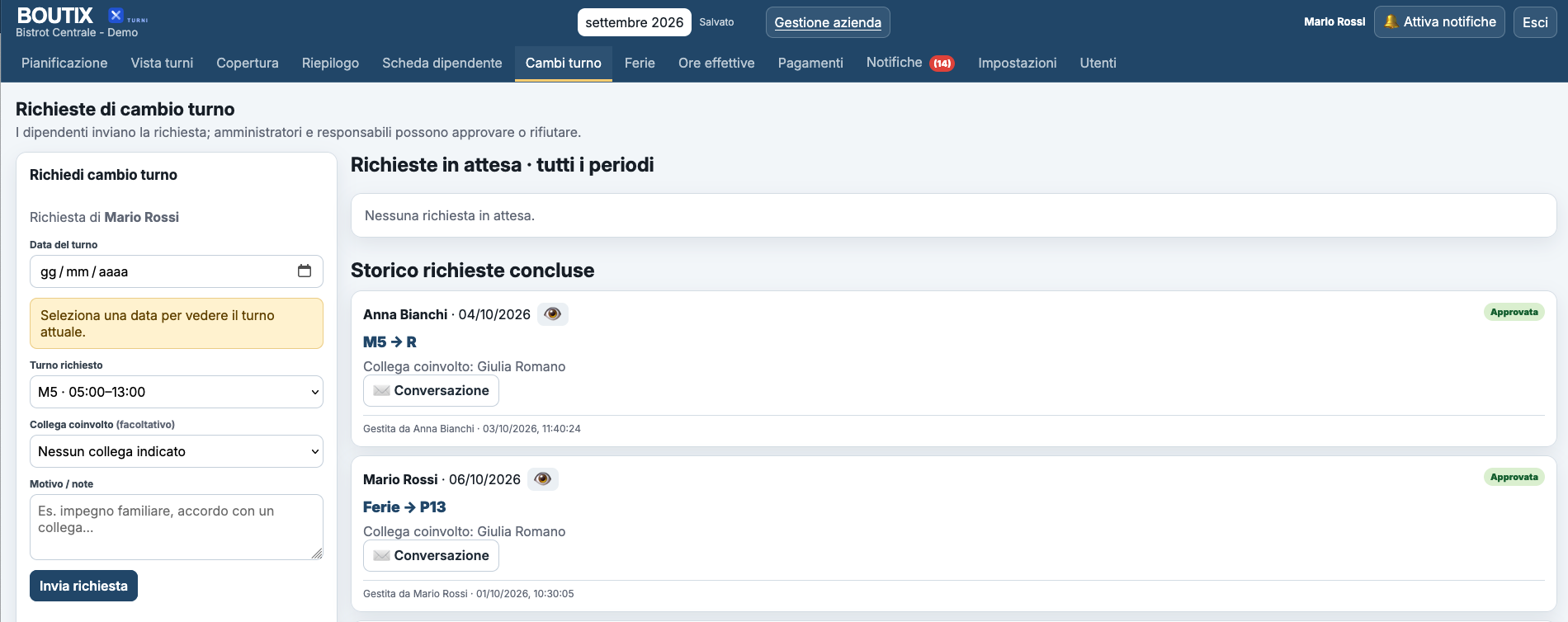The image size is (1568, 622).
Task: Log out with the Esci button
Action: (x=1535, y=22)
